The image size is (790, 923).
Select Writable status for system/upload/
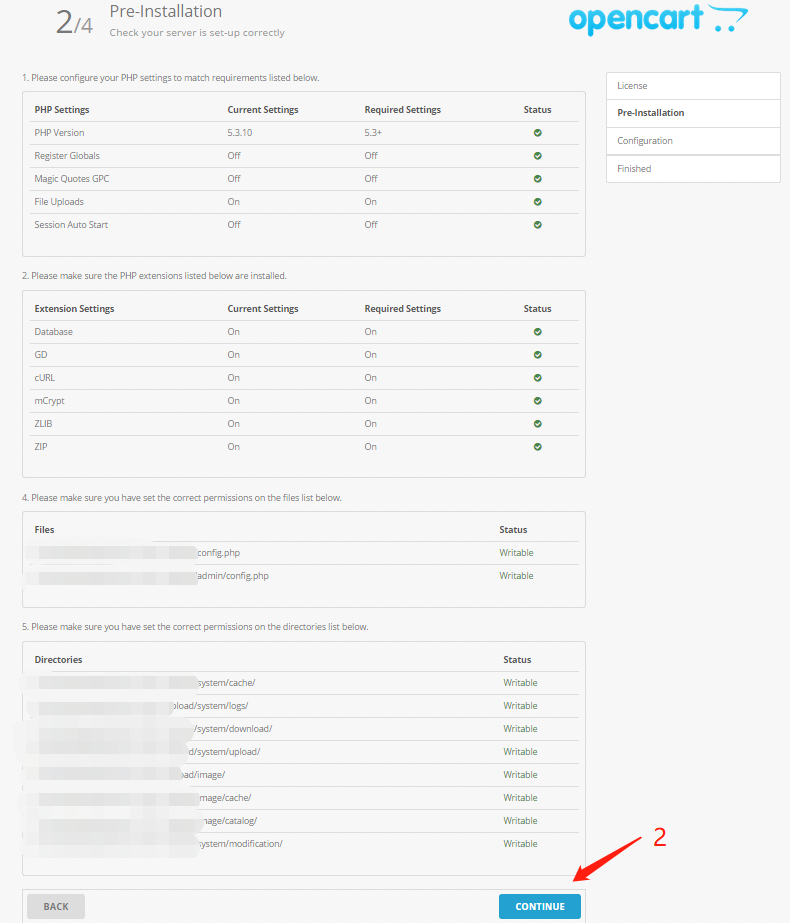520,752
